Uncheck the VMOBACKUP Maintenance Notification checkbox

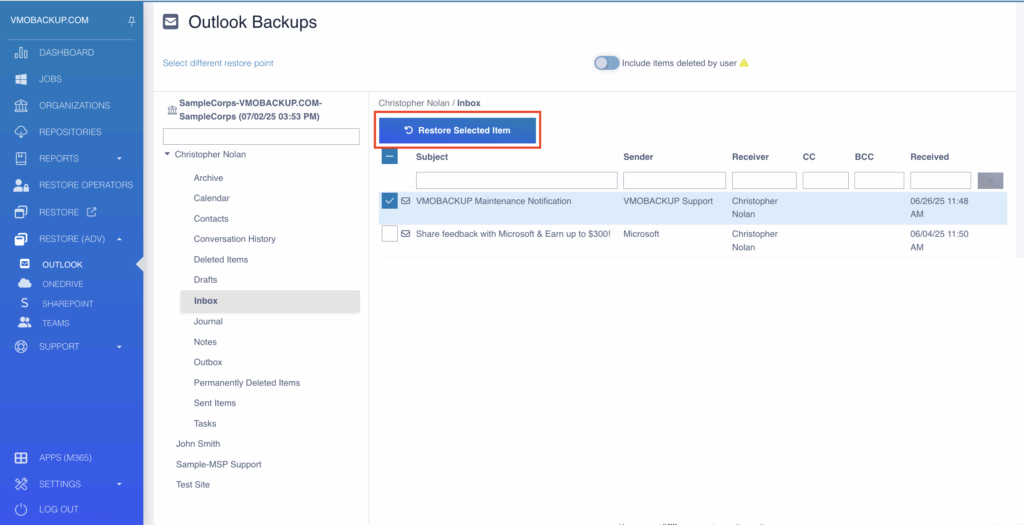(x=389, y=201)
